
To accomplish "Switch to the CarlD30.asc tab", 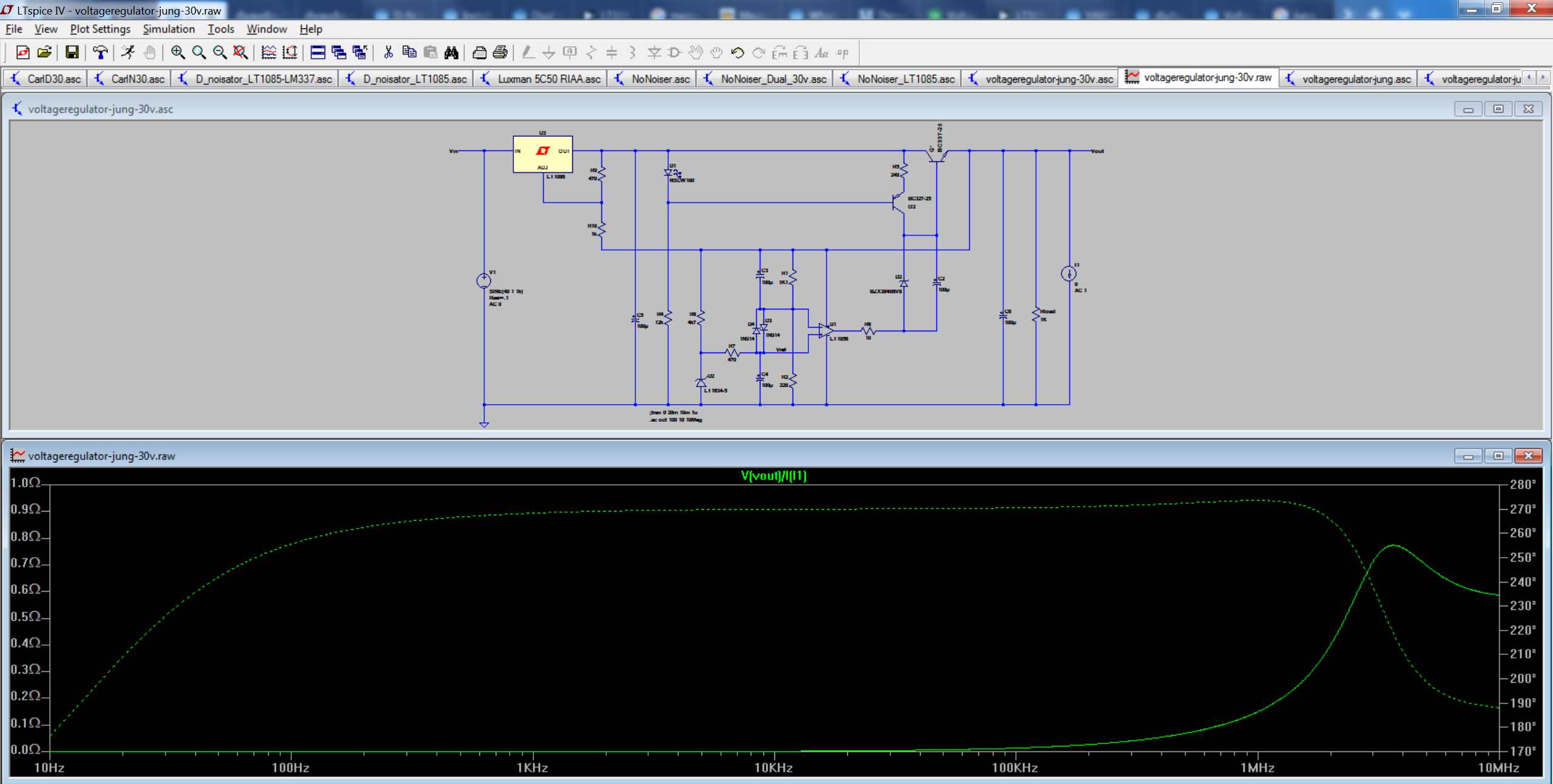I will [x=45, y=79].
